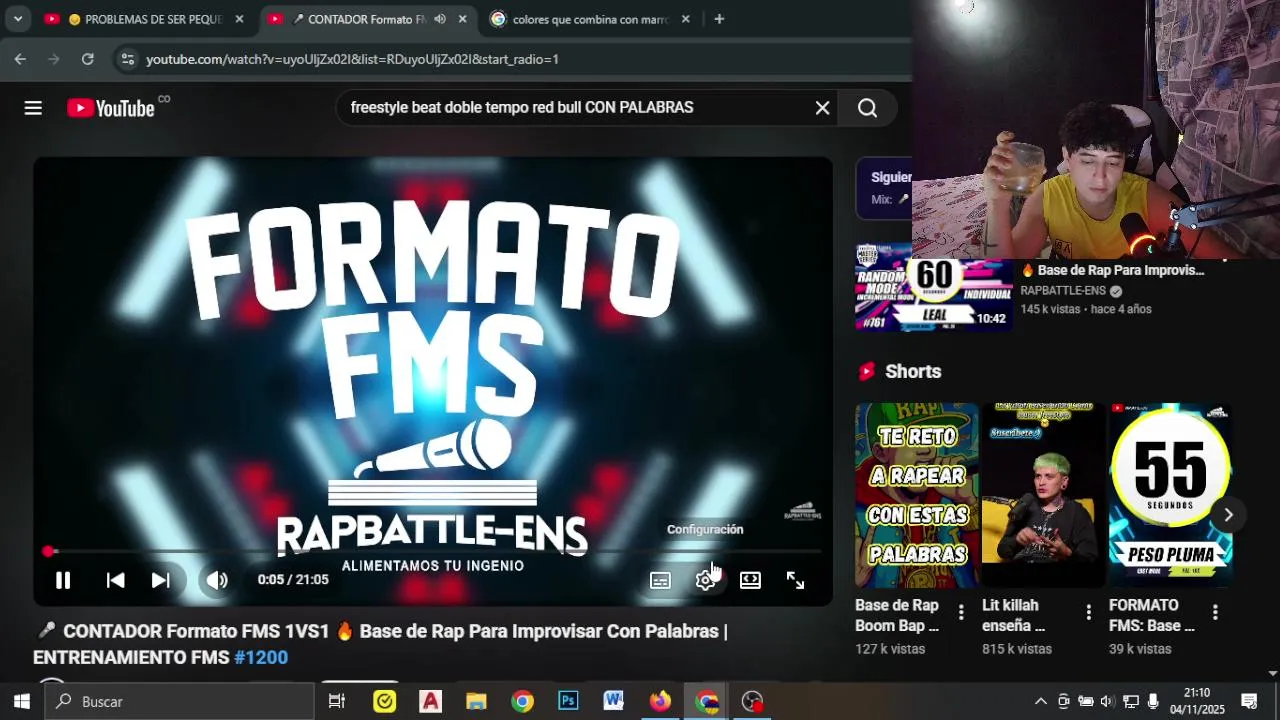The image size is (1280, 720).
Task: Pause the video with the pause button
Action: tap(62, 580)
